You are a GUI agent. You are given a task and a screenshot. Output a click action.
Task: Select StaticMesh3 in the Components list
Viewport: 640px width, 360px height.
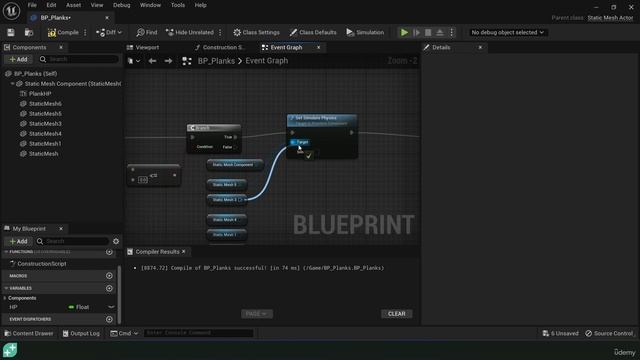tap(45, 124)
